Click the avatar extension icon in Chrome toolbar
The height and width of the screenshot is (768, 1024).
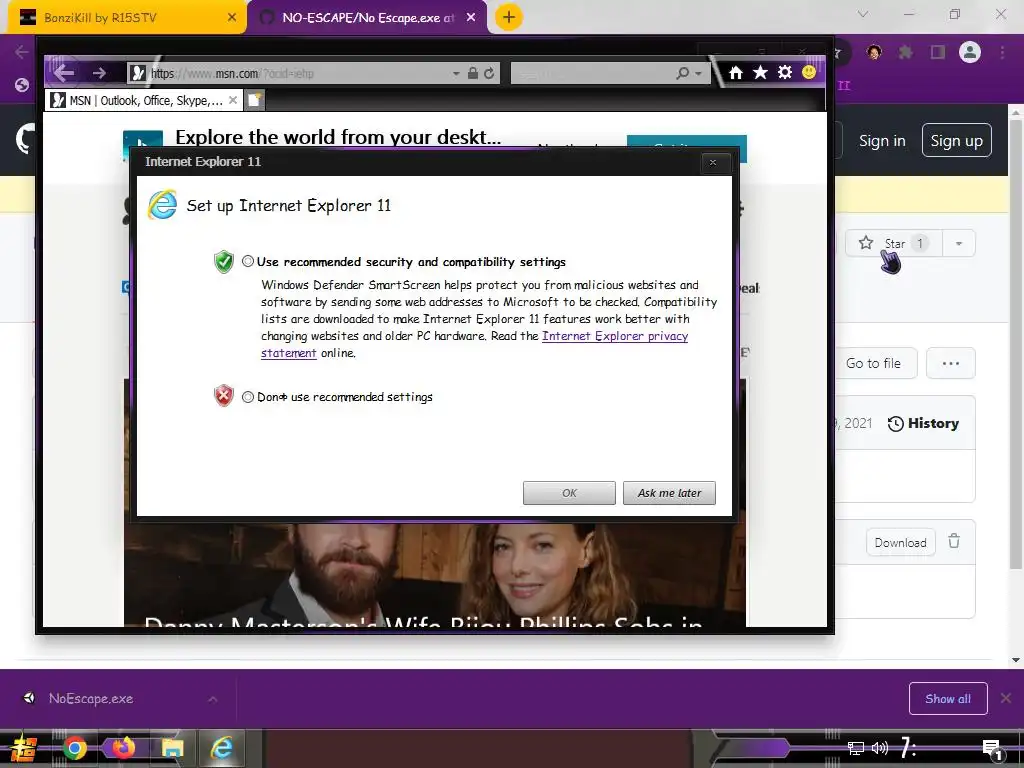[874, 52]
